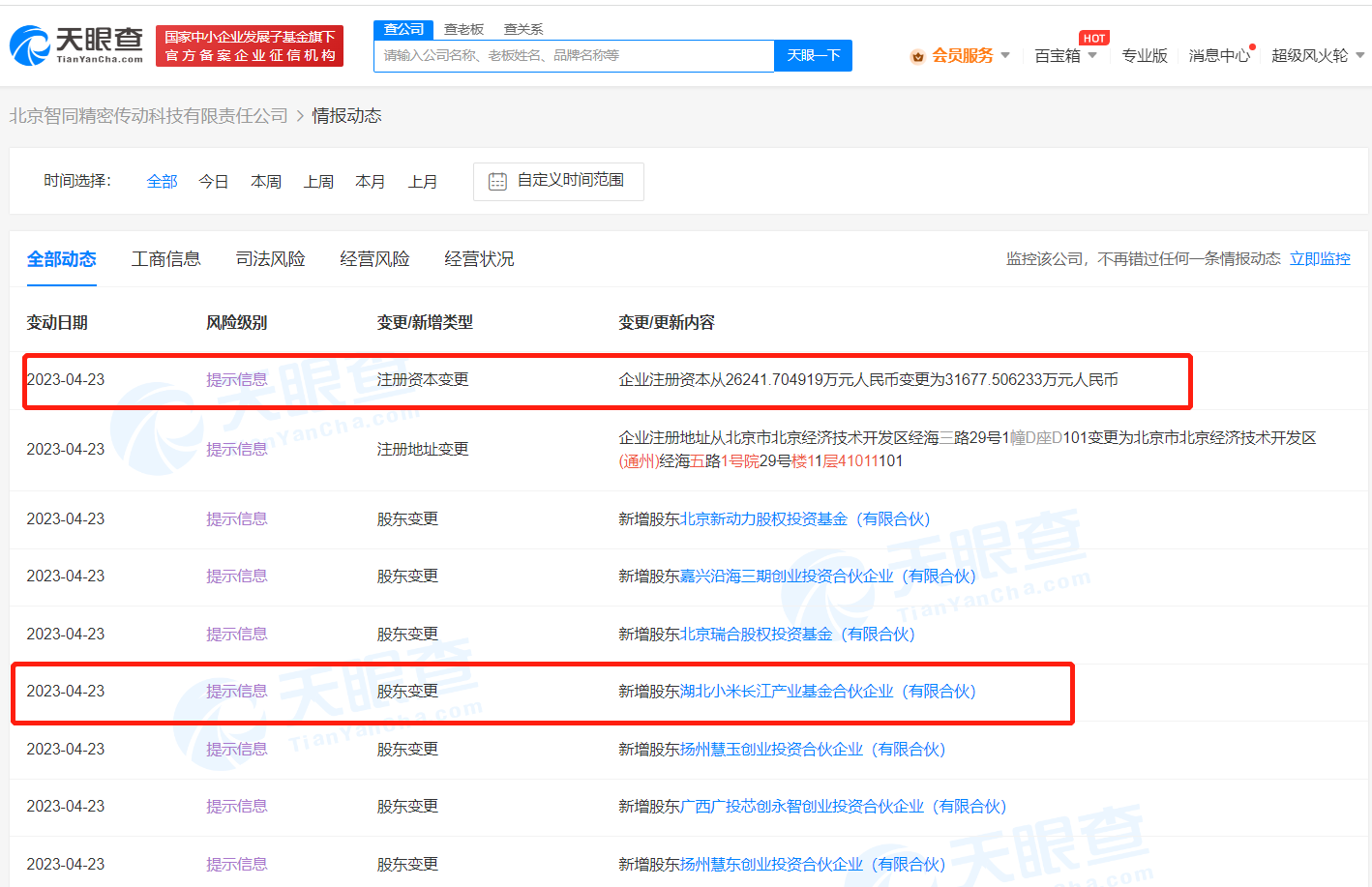Click the 变动日期 column header
This screenshot has width=1372, height=887.
(57, 323)
